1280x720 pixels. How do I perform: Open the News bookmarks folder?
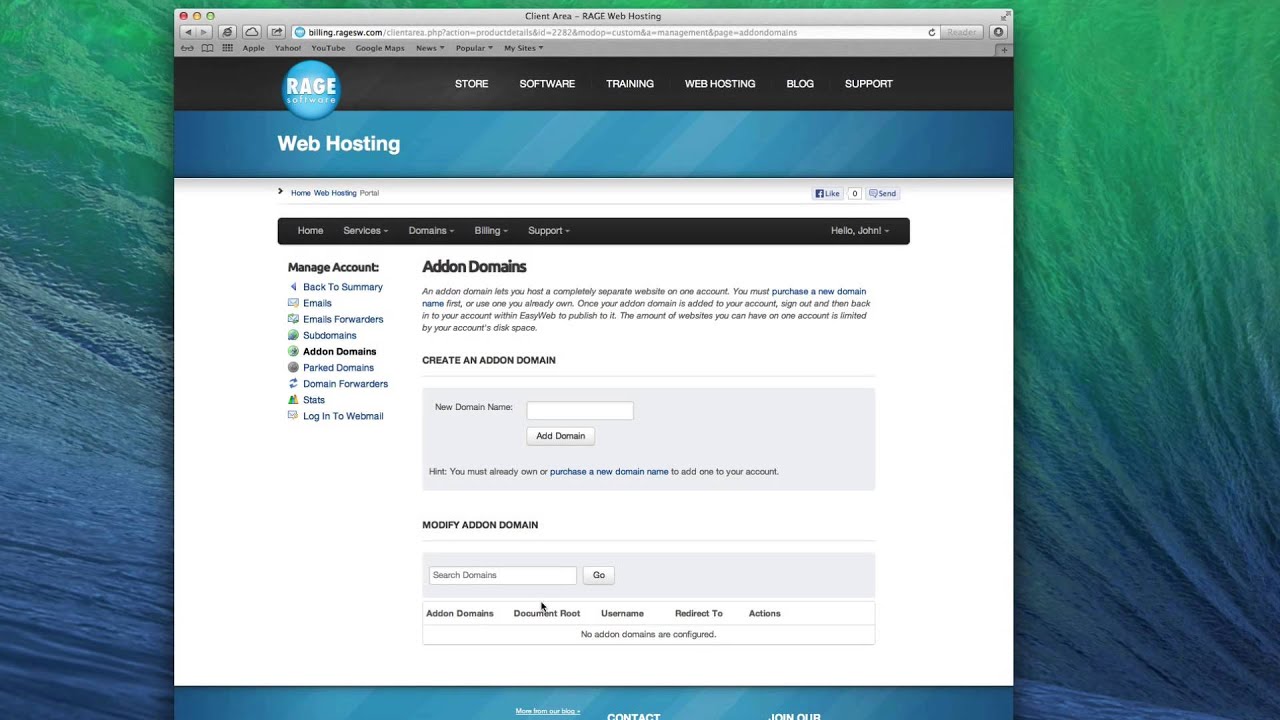(429, 48)
